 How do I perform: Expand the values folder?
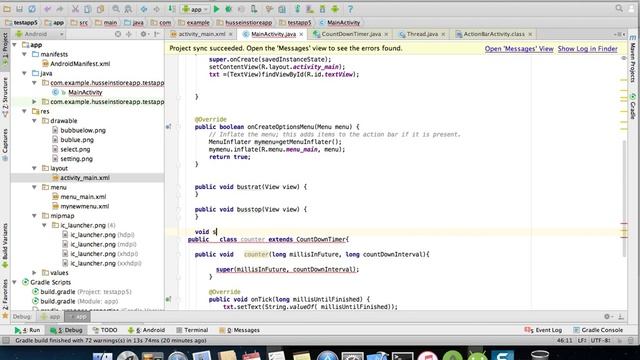point(35,273)
